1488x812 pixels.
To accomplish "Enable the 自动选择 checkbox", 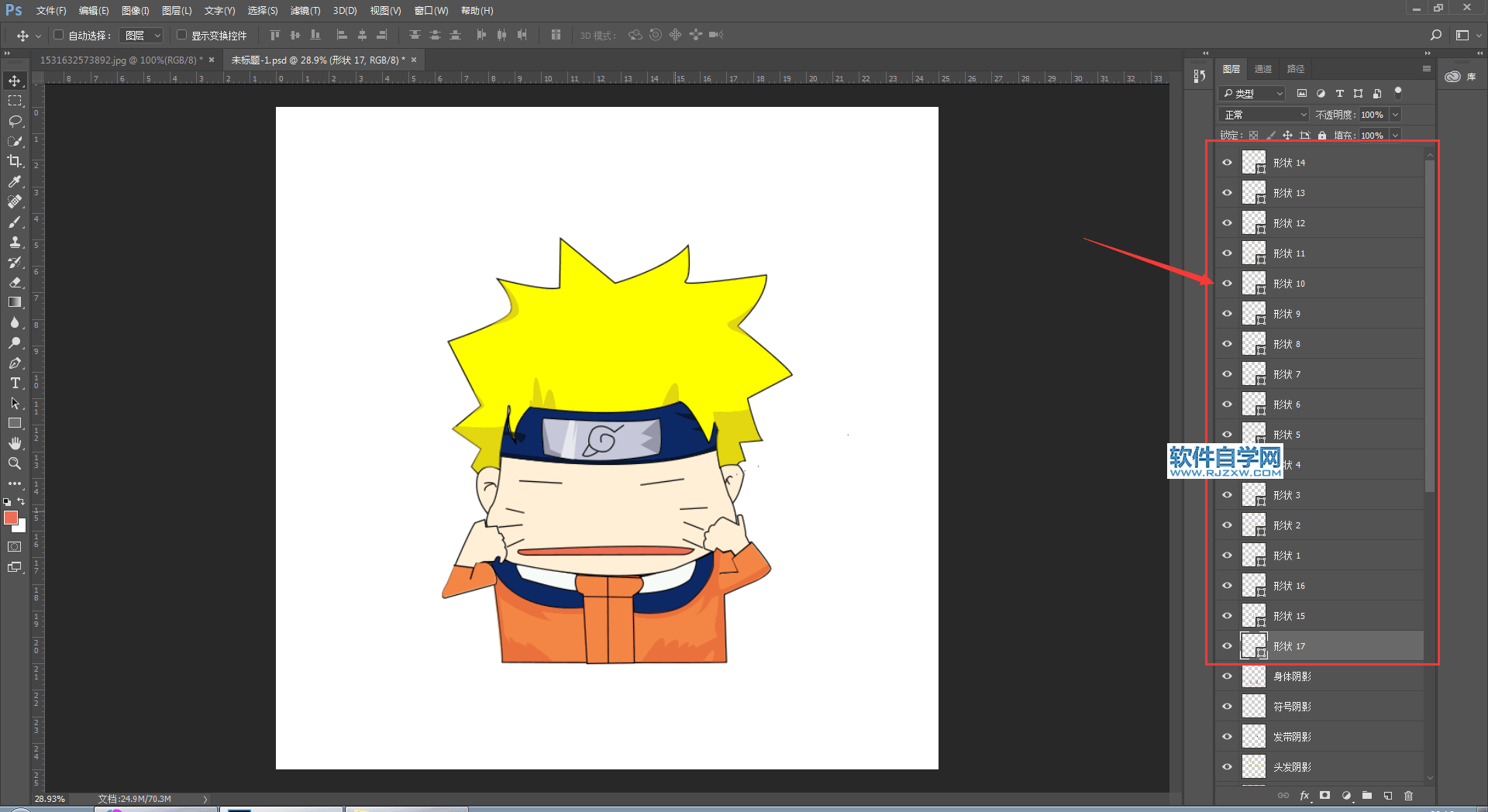I will pyautogui.click(x=58, y=35).
